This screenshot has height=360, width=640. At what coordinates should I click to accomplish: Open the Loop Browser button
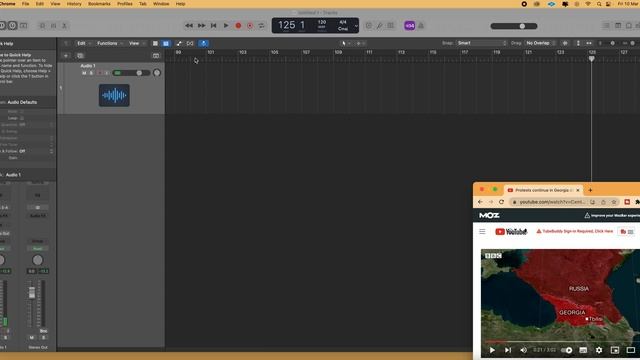coord(629,25)
